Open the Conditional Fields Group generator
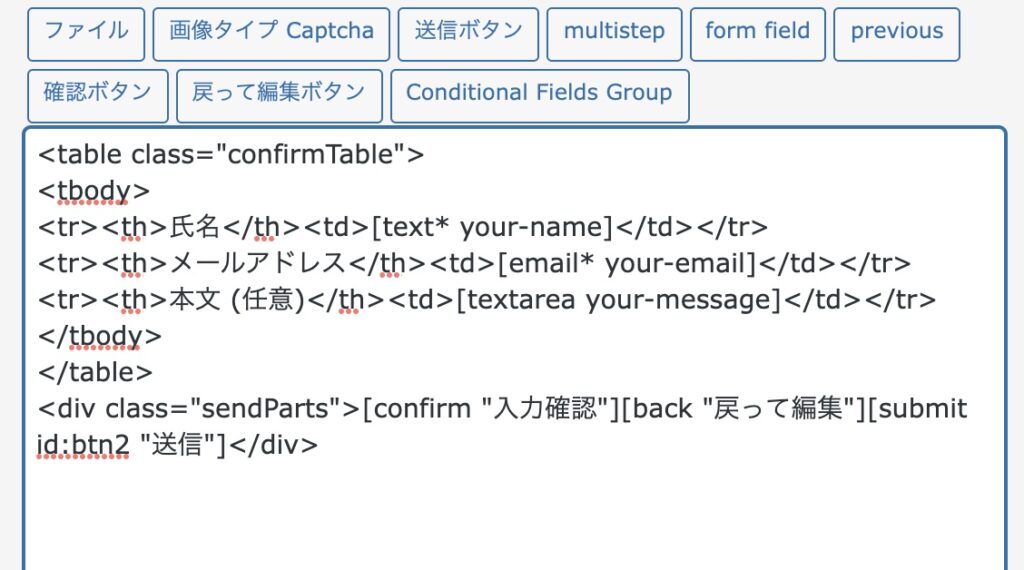Screen dimensions: 1024x570 click(539, 94)
